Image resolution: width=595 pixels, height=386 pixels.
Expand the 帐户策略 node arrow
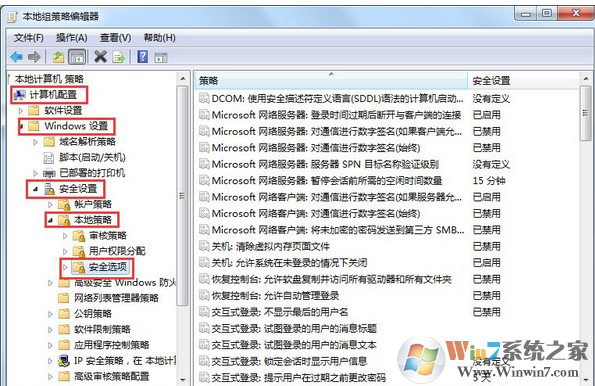tap(50, 205)
